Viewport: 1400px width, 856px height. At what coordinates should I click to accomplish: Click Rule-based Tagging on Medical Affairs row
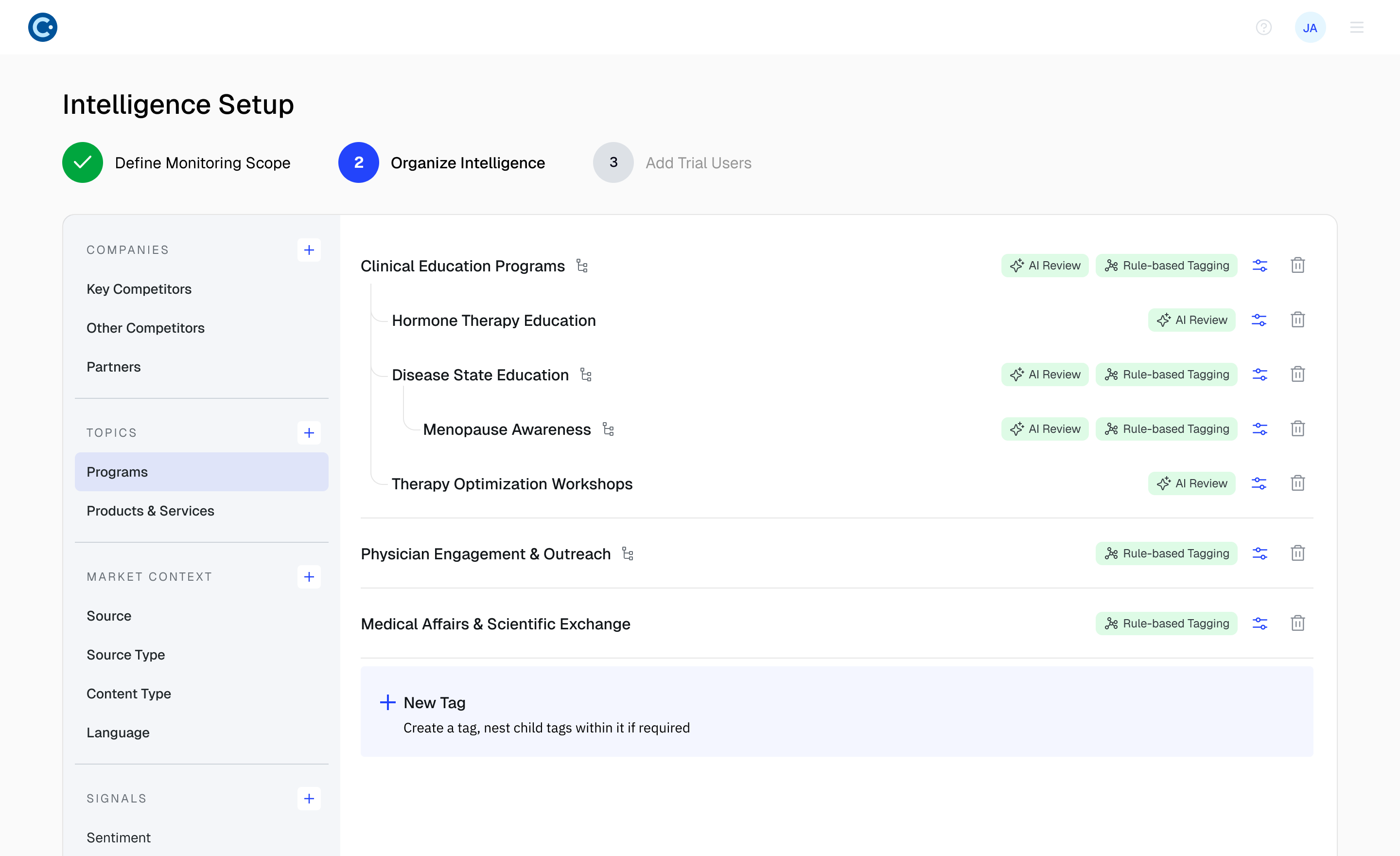click(x=1166, y=624)
